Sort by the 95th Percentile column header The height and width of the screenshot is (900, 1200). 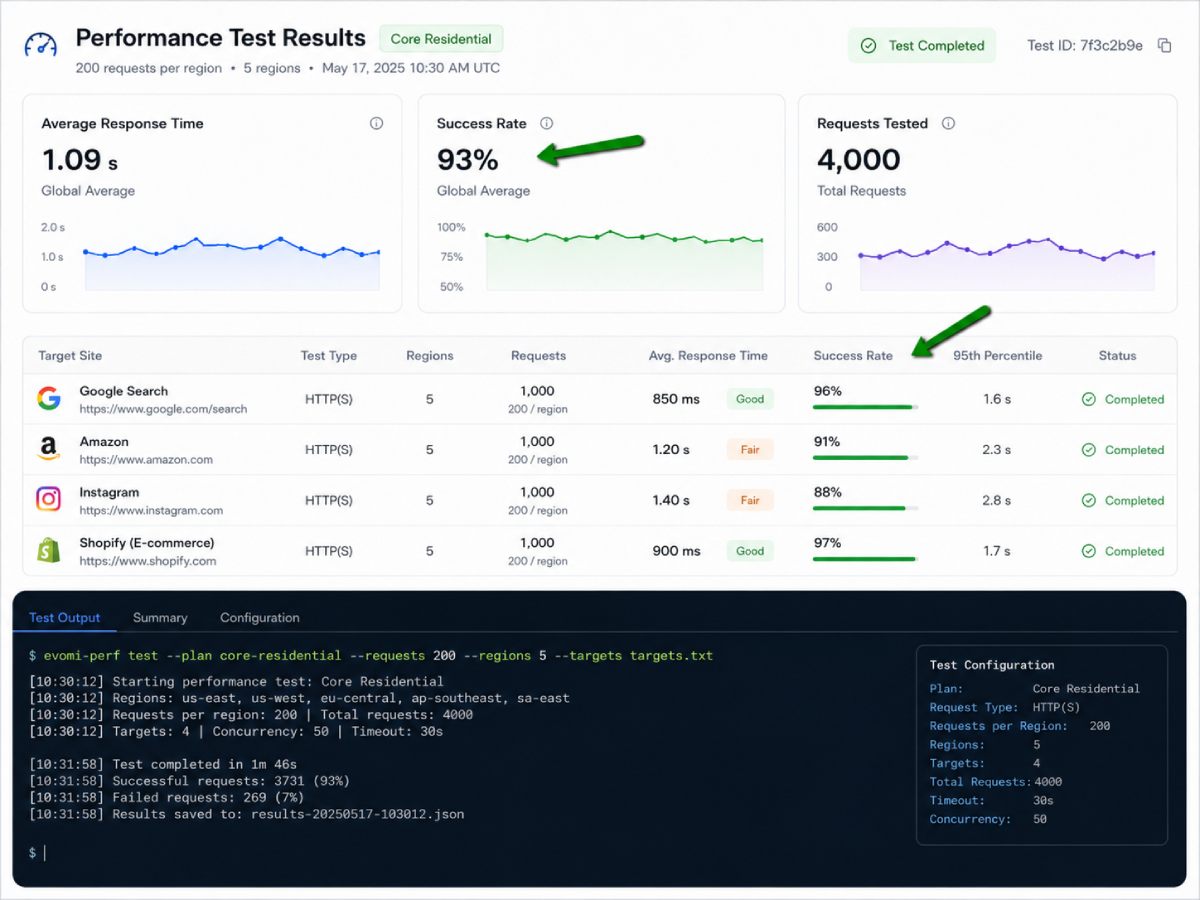pyautogui.click(x=997, y=356)
